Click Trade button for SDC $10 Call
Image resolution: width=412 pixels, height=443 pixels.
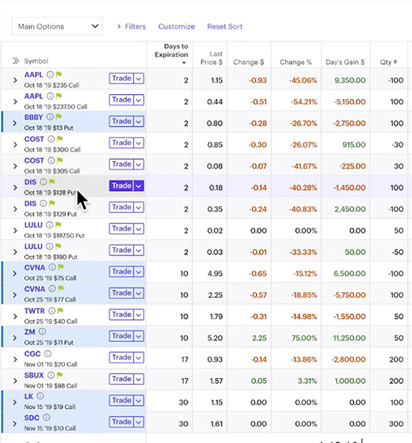121,422
